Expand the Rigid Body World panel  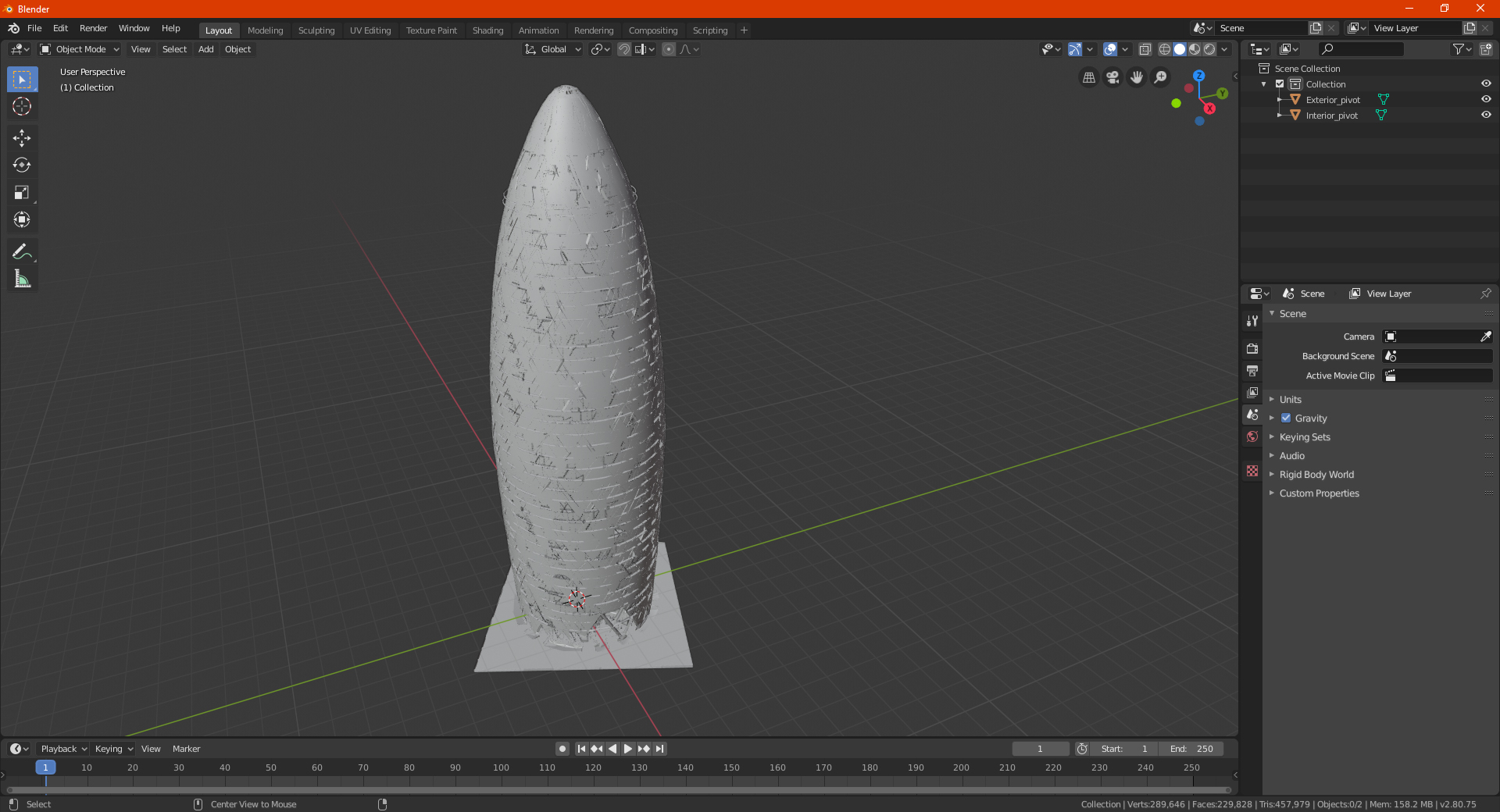coord(1316,474)
